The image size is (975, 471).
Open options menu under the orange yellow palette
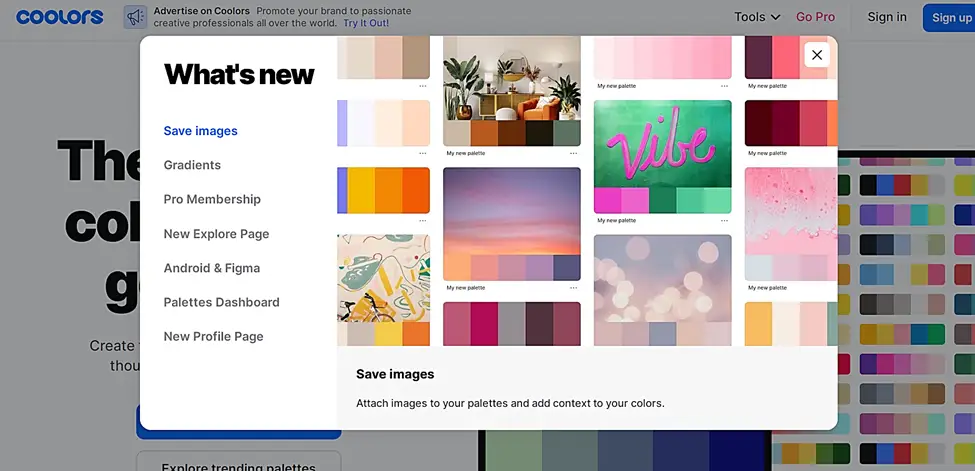423,220
